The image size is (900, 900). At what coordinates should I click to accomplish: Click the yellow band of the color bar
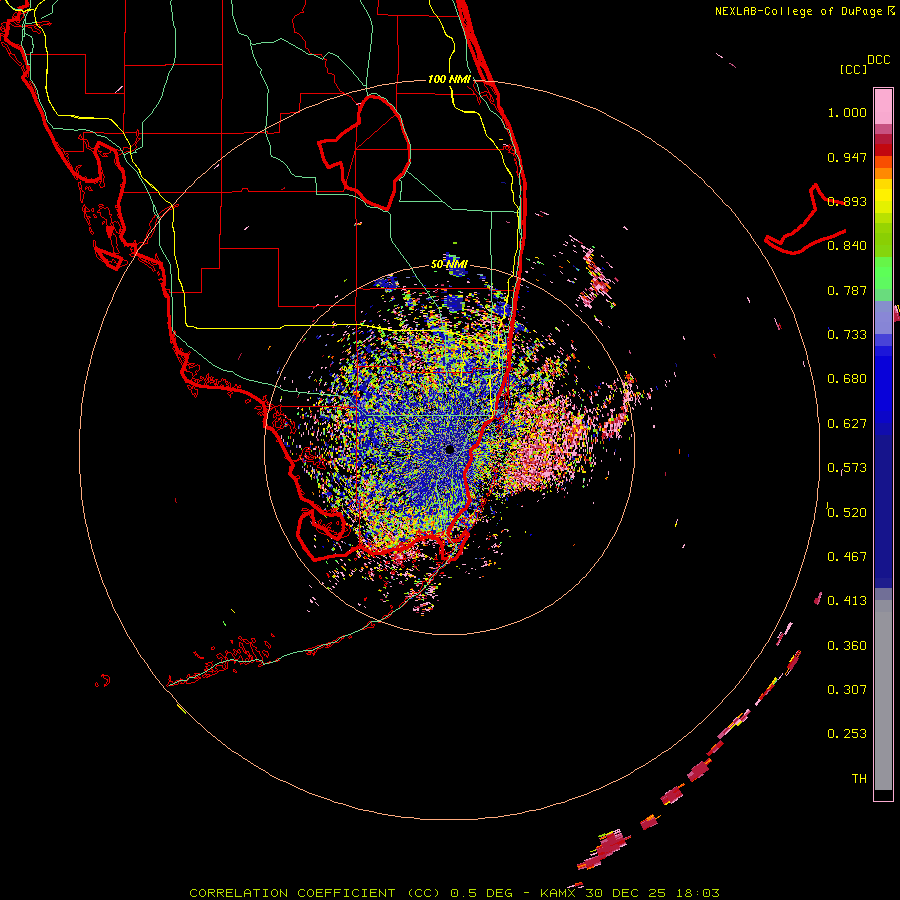[x=883, y=196]
